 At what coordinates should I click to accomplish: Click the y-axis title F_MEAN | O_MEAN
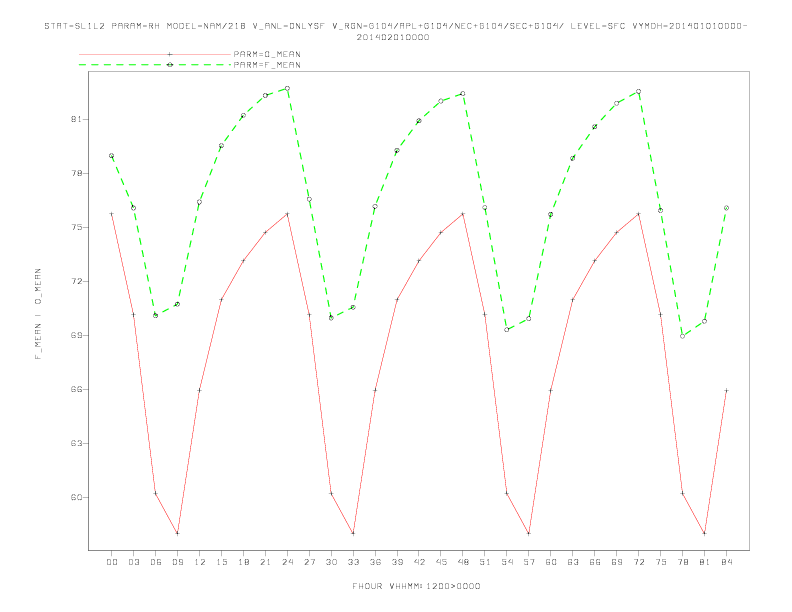(x=38, y=314)
